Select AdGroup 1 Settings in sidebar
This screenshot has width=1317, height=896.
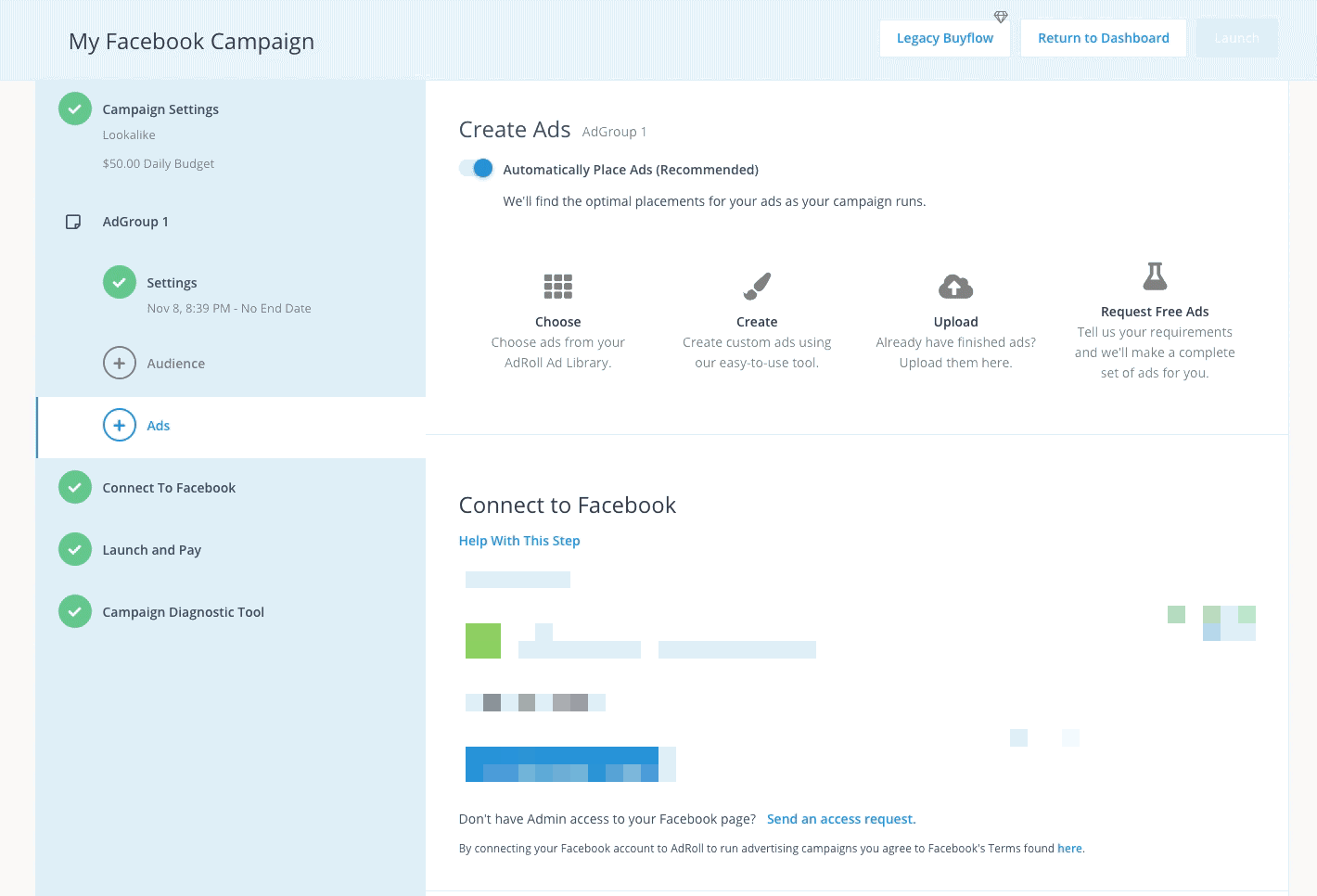tap(172, 283)
